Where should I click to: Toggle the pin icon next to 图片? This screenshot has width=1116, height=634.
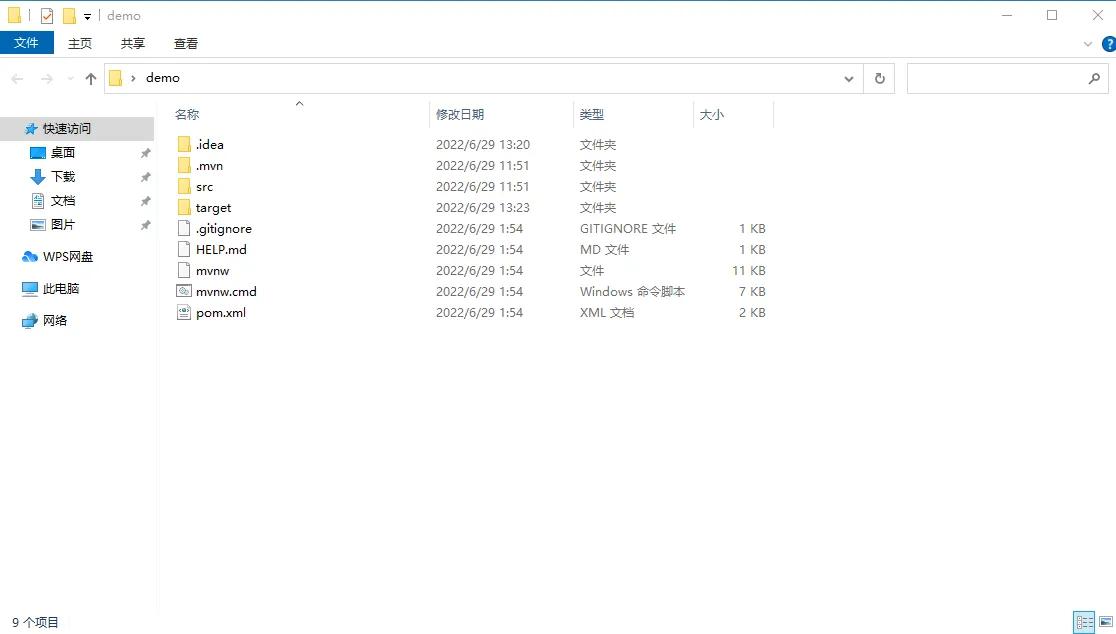coord(146,224)
